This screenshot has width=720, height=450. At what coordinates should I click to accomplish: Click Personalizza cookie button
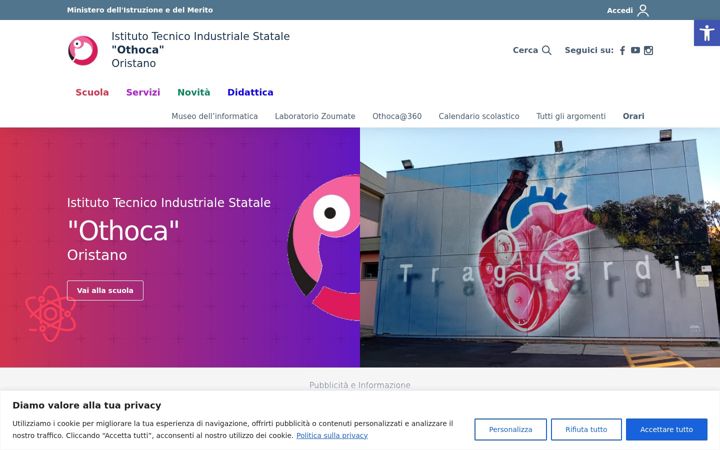click(x=510, y=429)
